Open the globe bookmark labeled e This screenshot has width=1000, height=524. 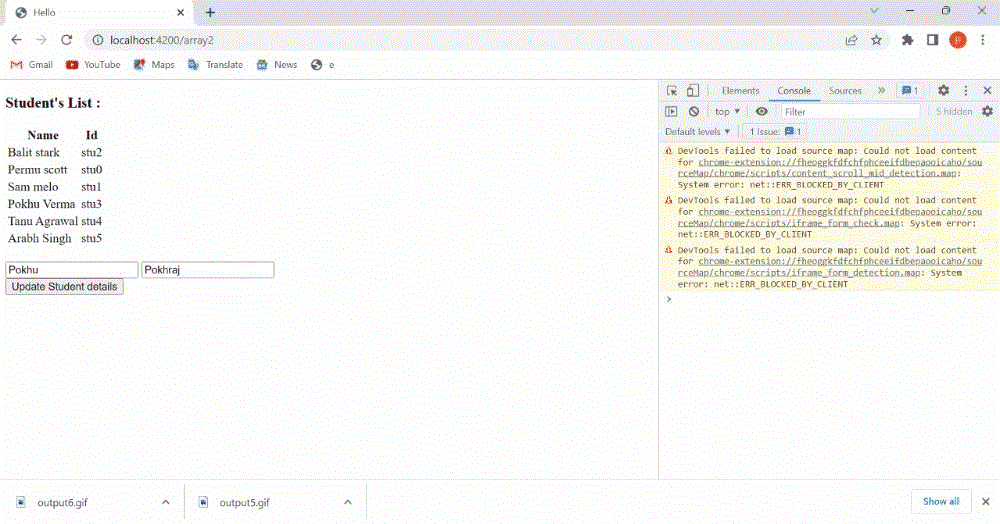click(323, 64)
